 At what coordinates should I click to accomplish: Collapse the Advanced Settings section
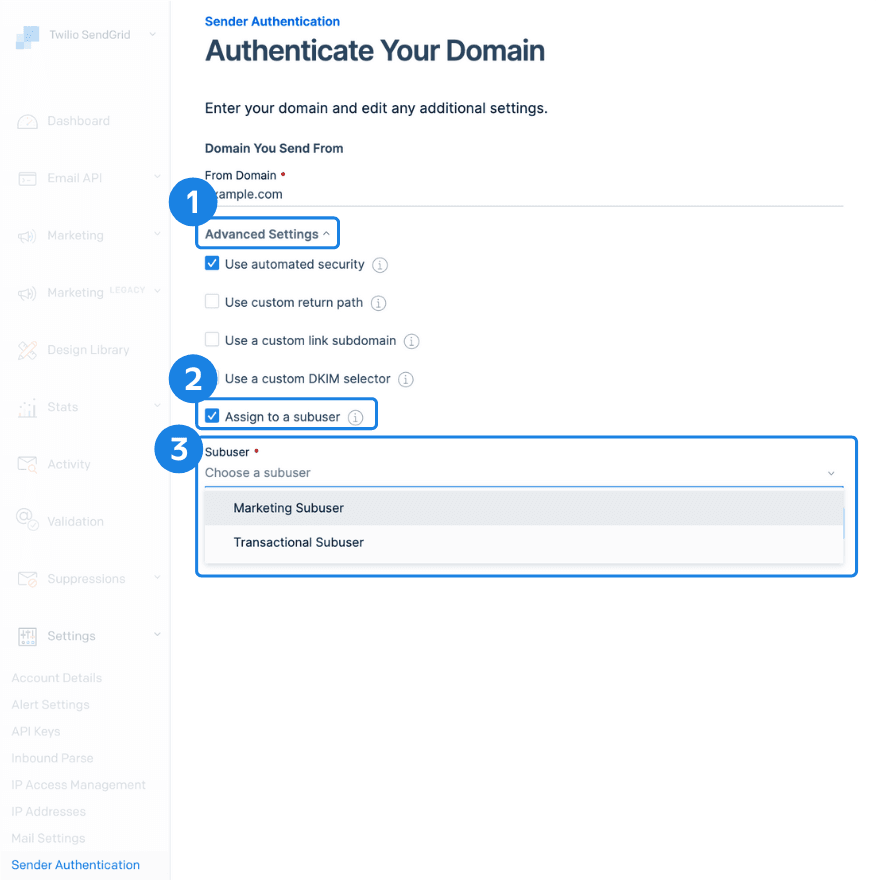tap(266, 232)
